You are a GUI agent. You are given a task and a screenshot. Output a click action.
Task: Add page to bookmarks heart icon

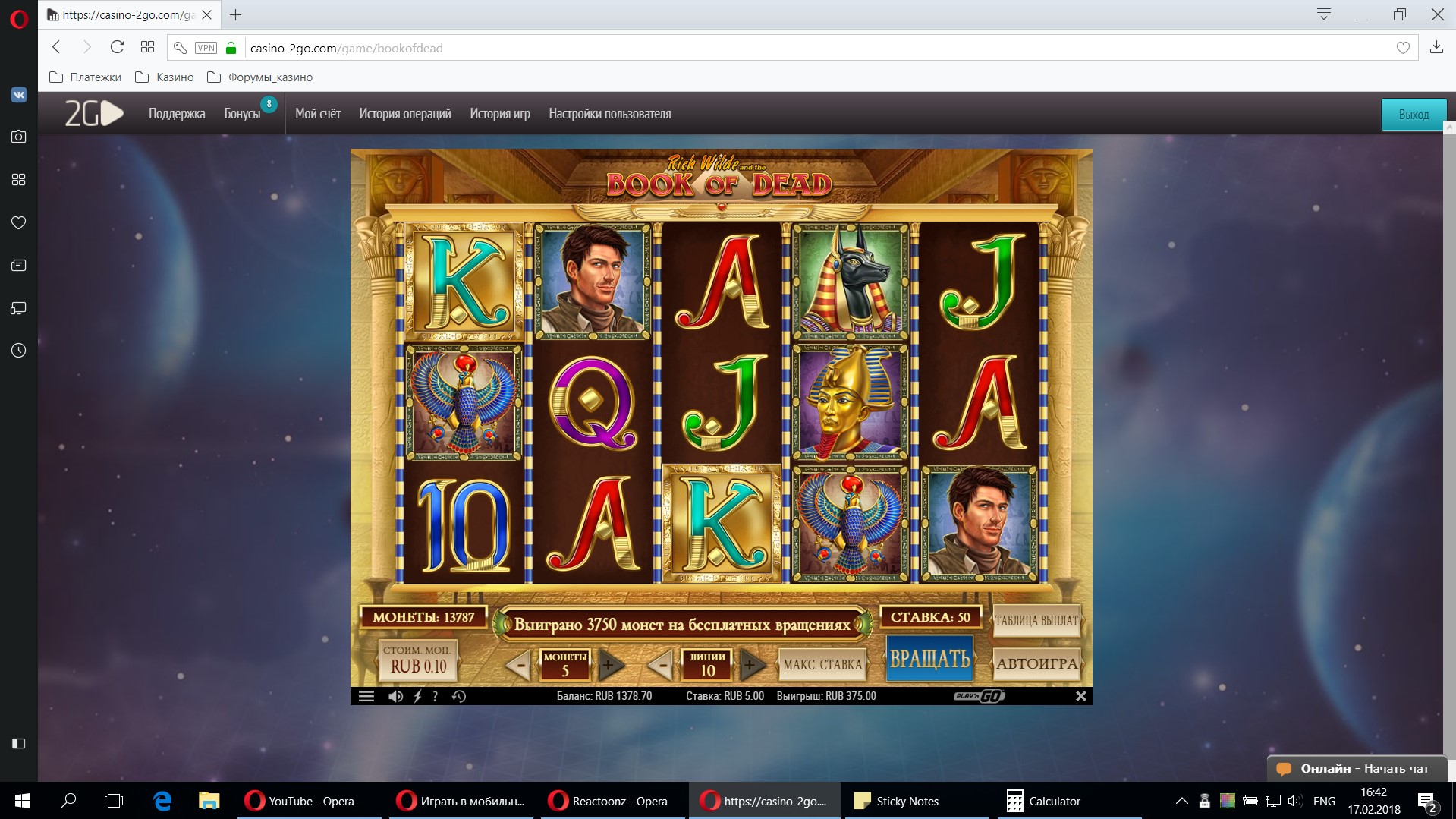1403,48
